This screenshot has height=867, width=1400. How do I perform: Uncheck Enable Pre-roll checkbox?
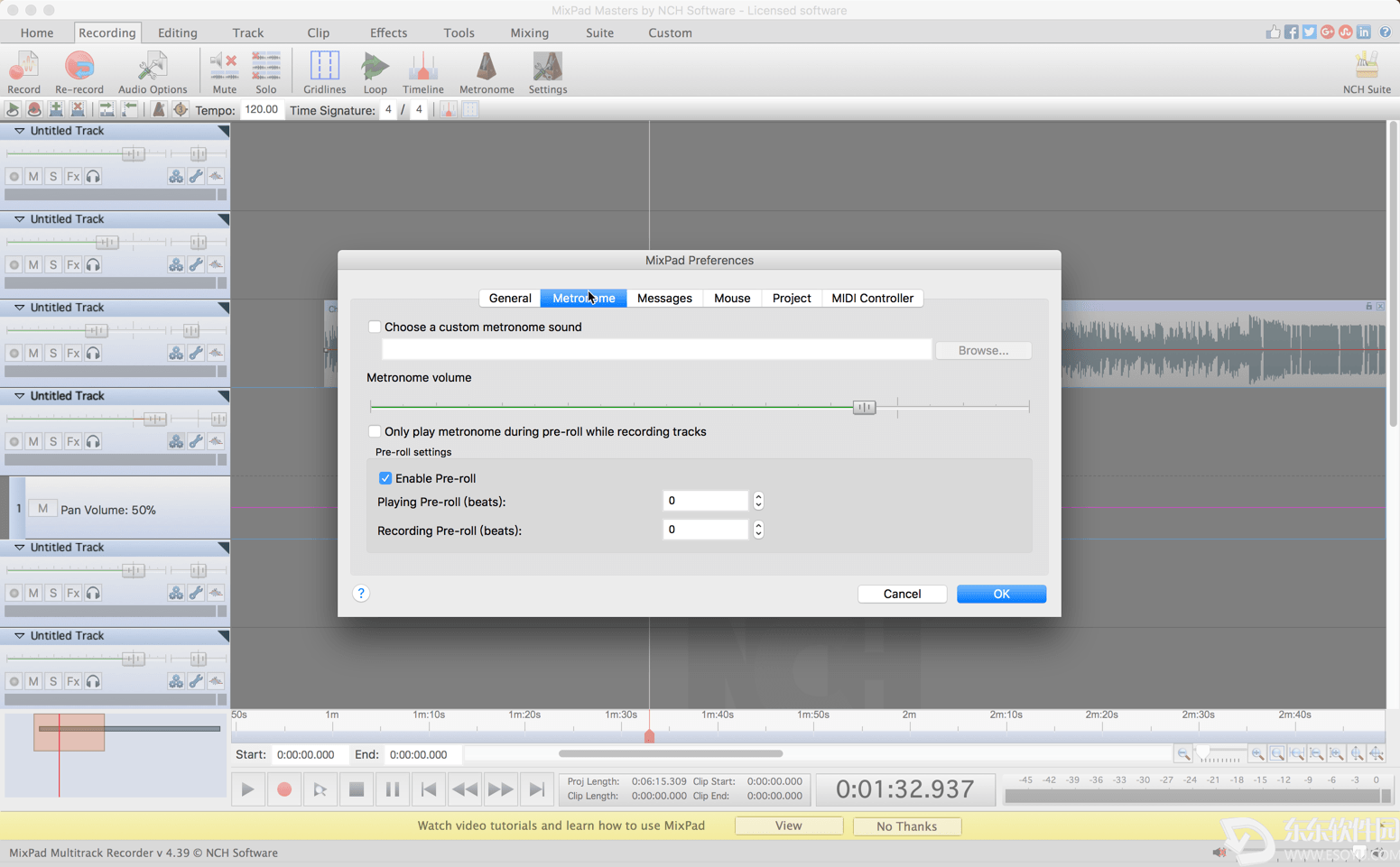(x=385, y=478)
